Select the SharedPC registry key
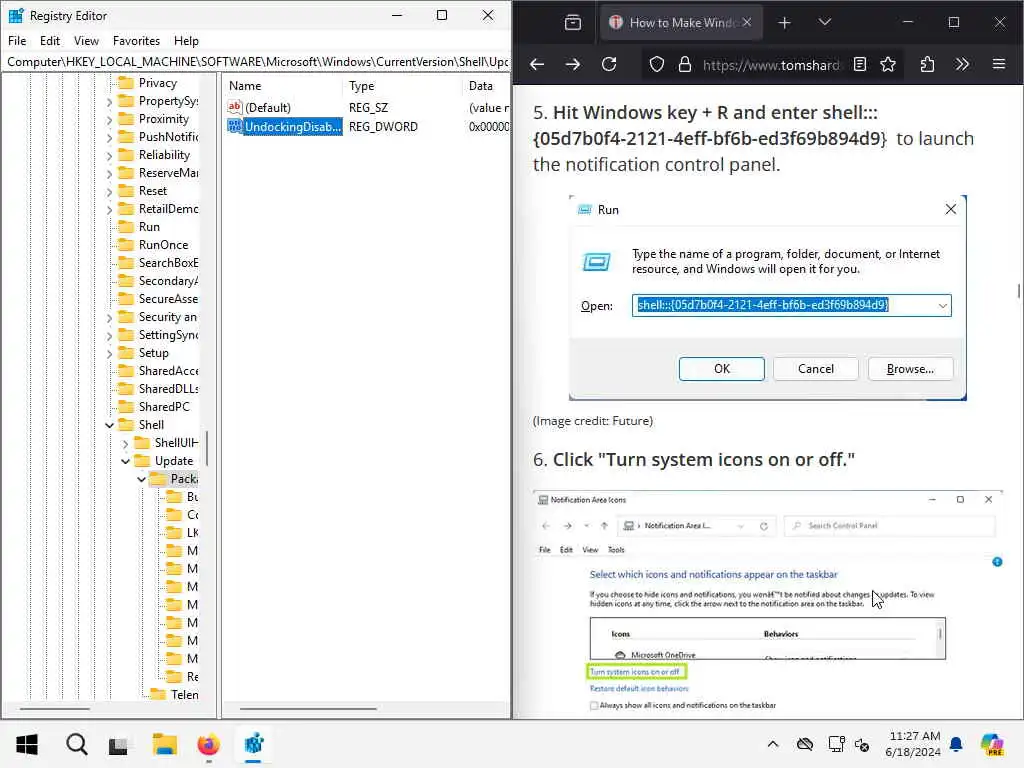Image resolution: width=1024 pixels, height=768 pixels. 164,407
